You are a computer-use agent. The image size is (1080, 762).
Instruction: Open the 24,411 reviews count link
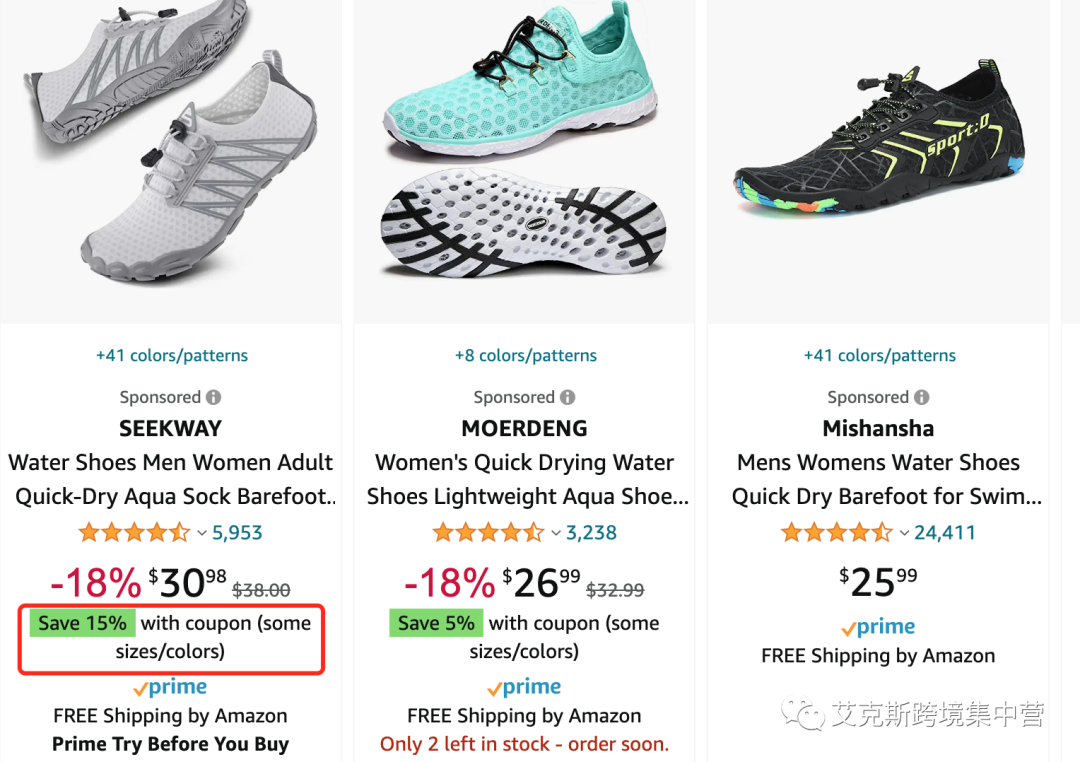944,533
